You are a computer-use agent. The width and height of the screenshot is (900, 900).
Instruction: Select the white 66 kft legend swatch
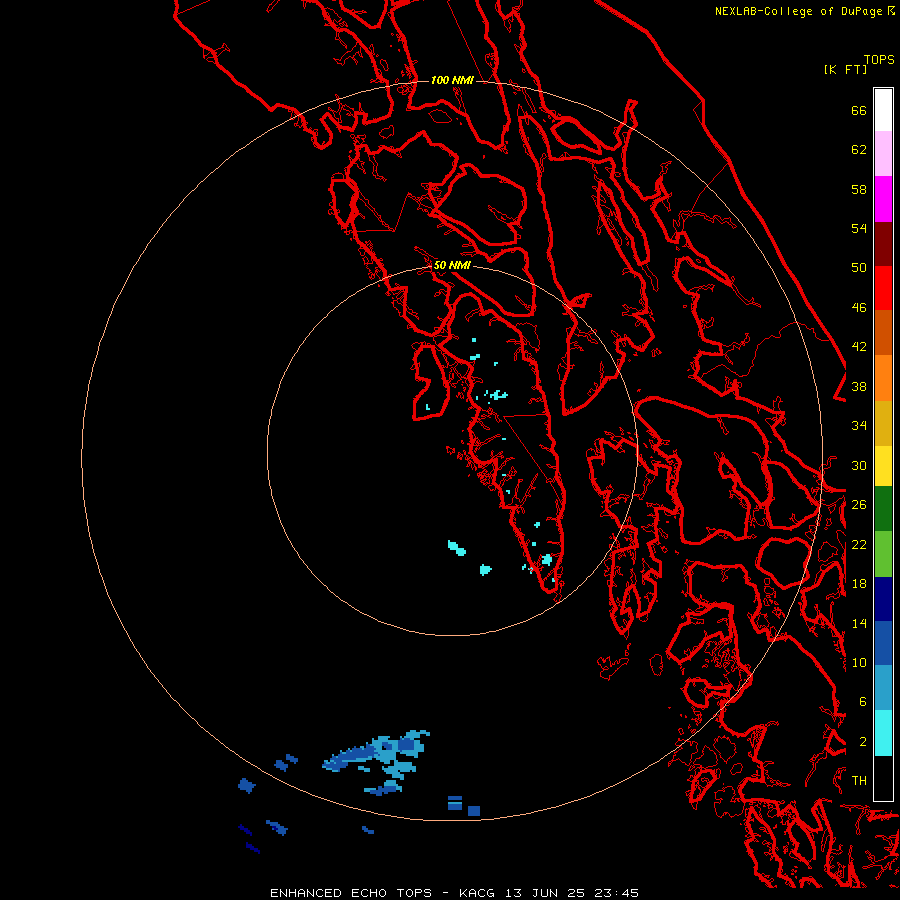click(x=883, y=110)
